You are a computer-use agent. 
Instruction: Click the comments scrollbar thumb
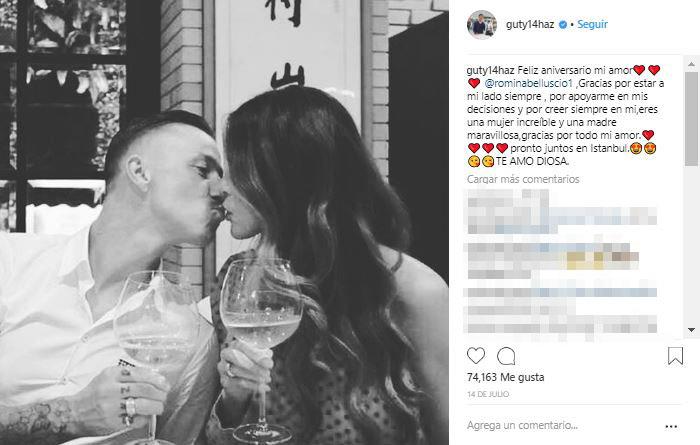pos(692,117)
